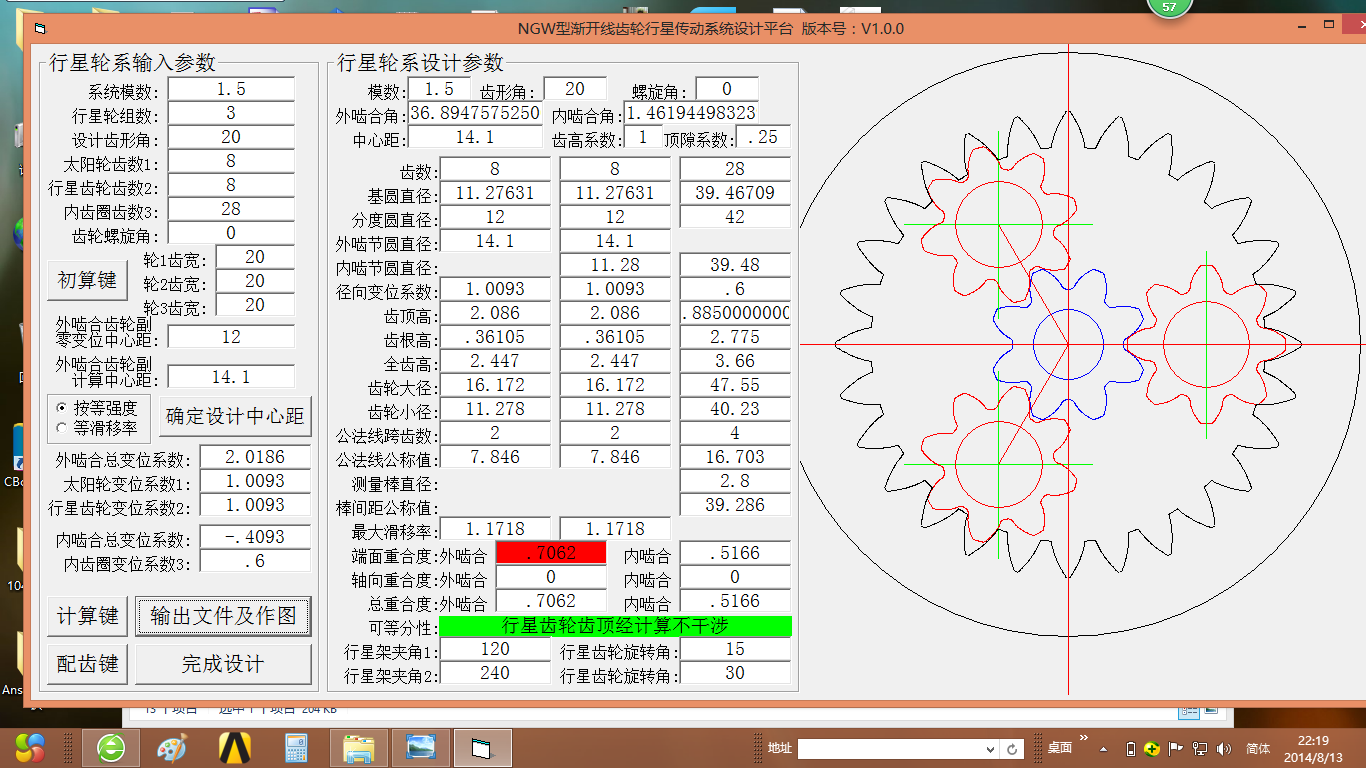
Task: Click the input method 简体 indicator
Action: click(x=1258, y=748)
